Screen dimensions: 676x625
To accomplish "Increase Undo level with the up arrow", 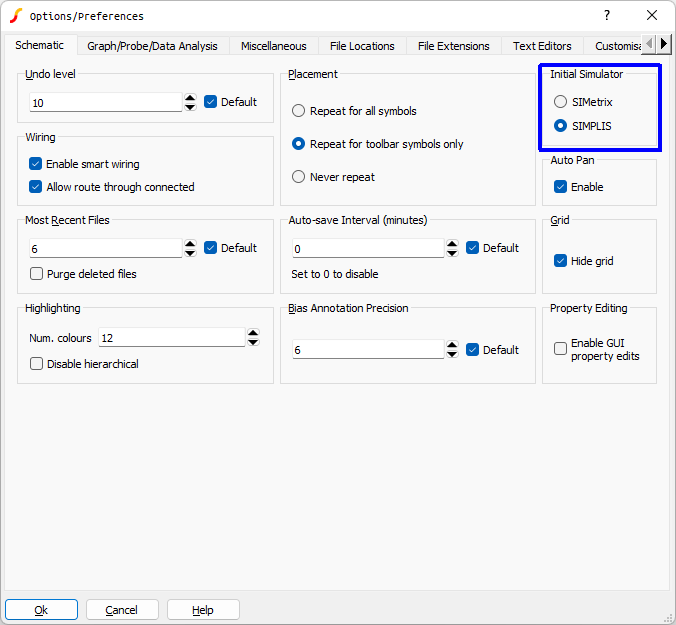I will [x=190, y=97].
